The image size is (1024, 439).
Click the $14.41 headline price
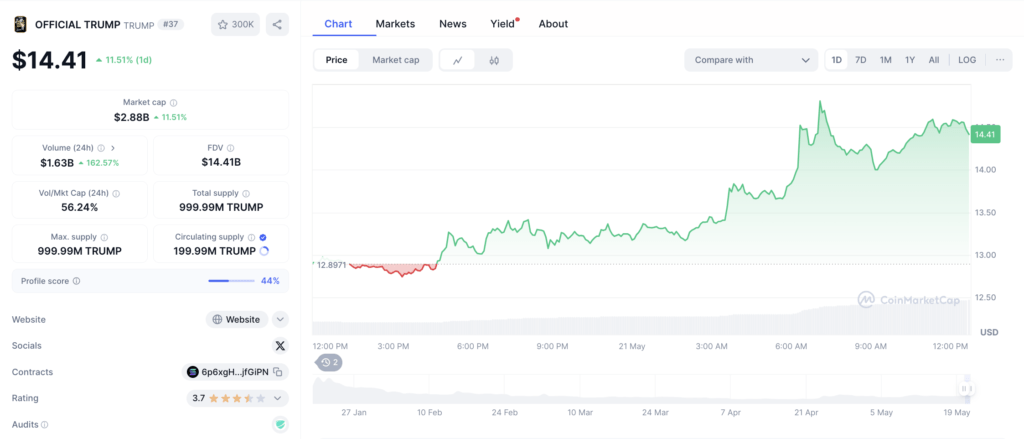click(50, 60)
